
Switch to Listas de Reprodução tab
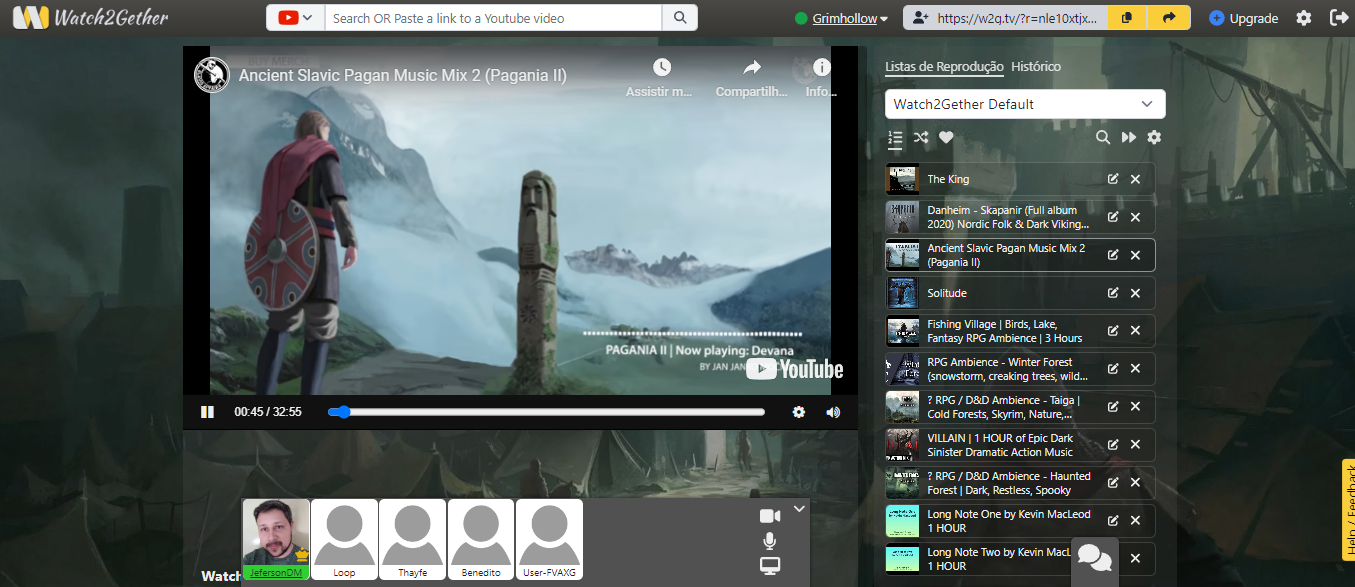[944, 67]
